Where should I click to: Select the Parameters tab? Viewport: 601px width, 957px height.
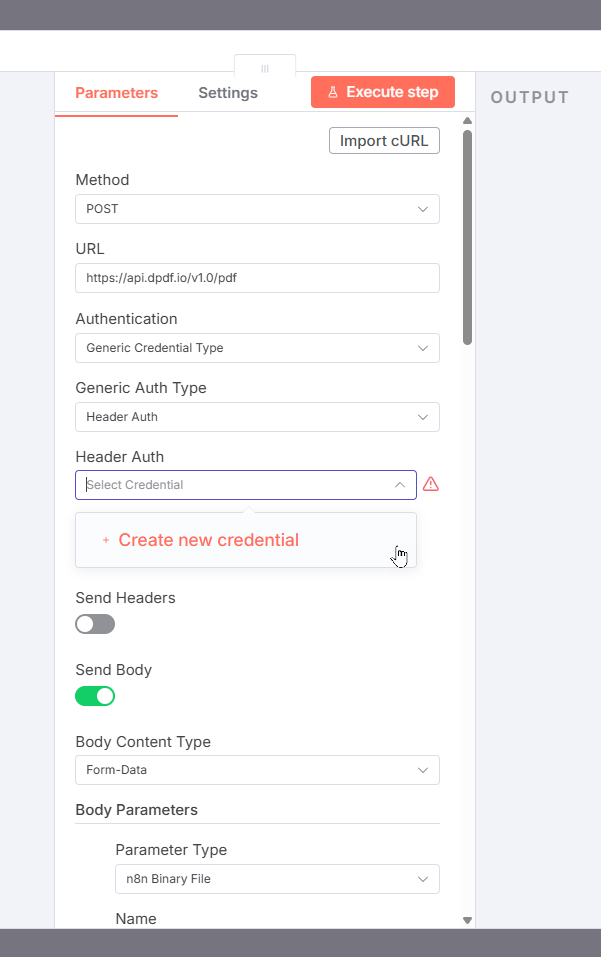coord(116,93)
